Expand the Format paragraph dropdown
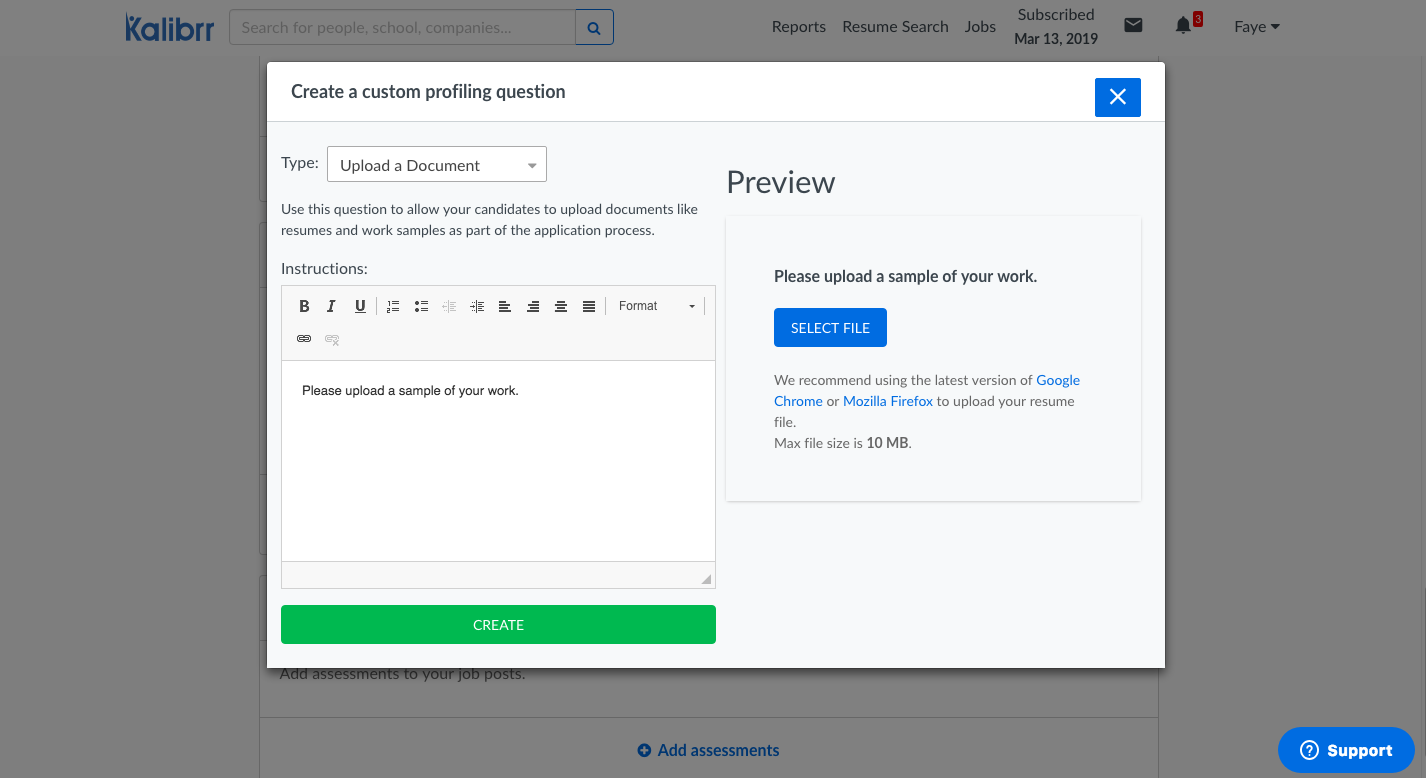Image resolution: width=1426 pixels, height=778 pixels. (x=655, y=306)
